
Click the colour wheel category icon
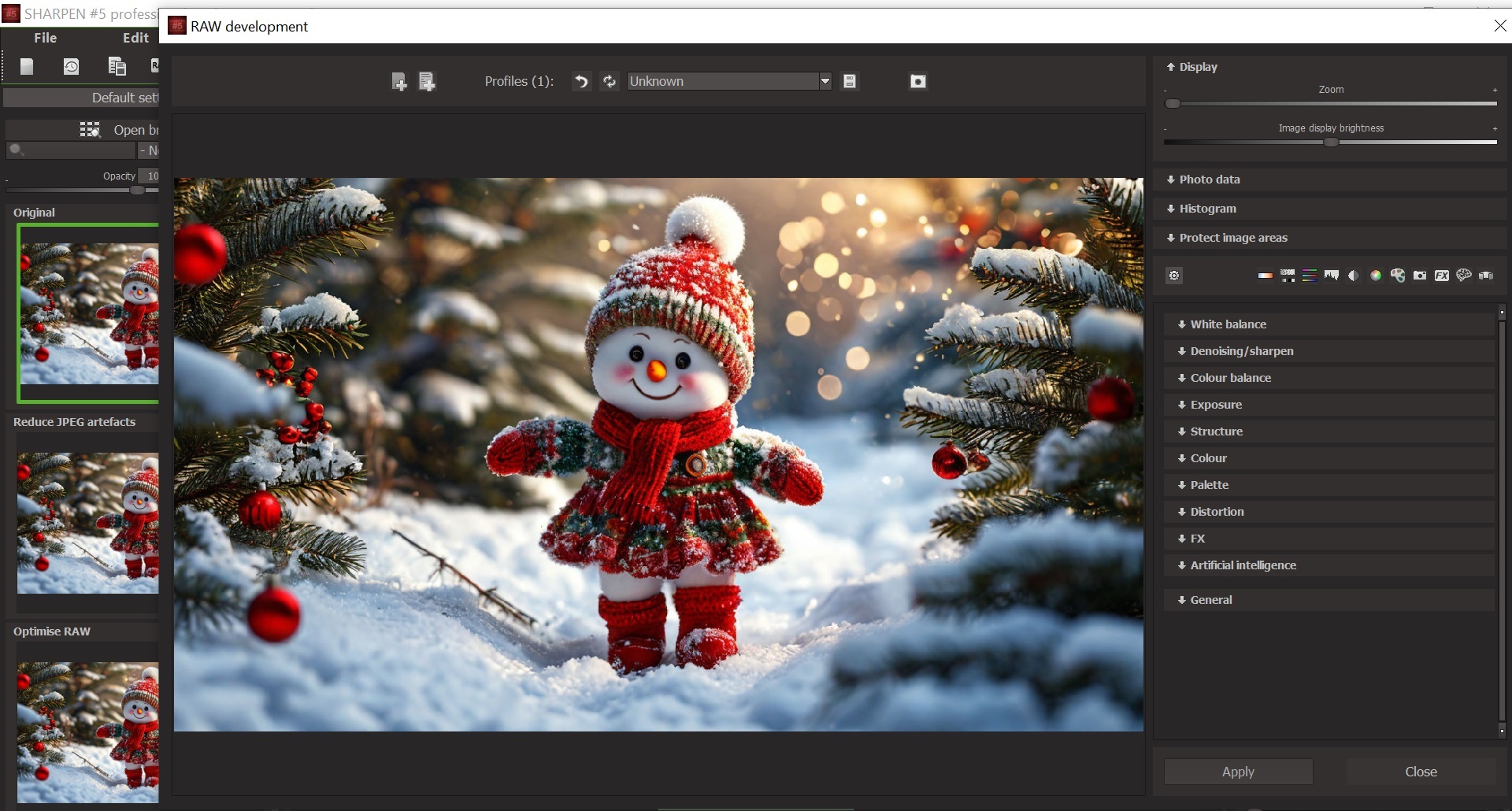[1376, 276]
